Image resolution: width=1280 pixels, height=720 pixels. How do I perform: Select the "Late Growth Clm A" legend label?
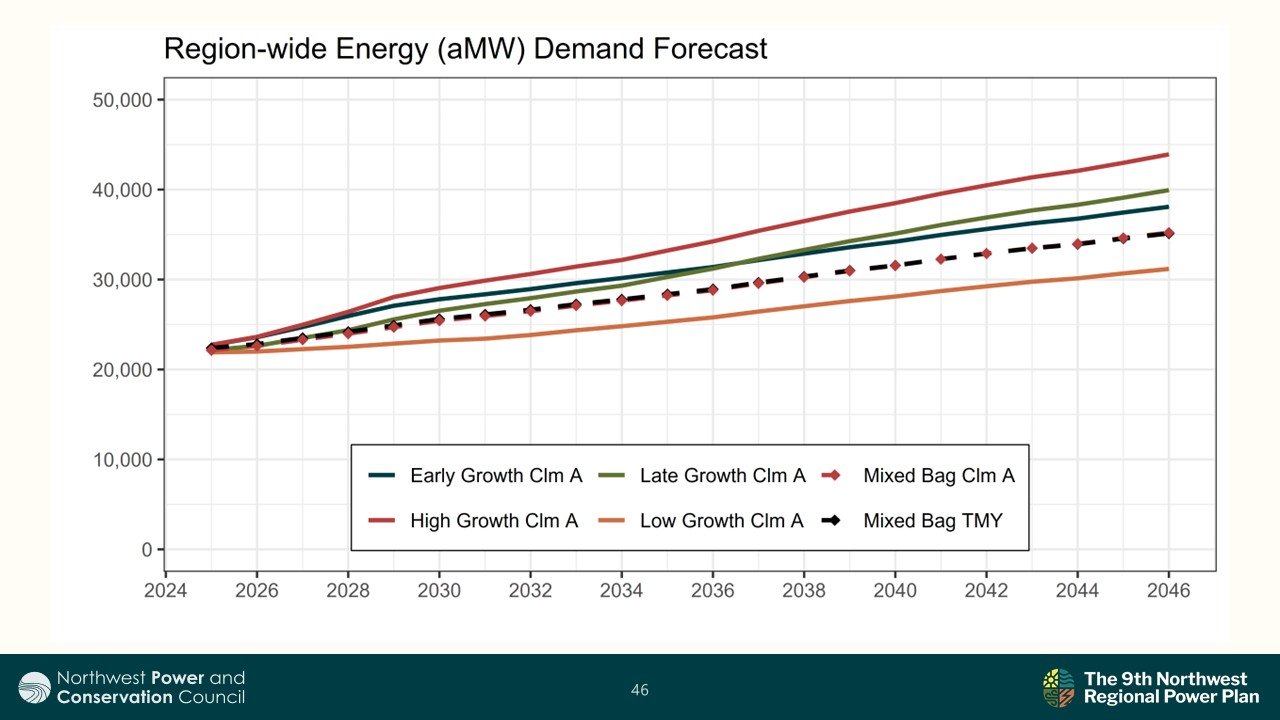point(722,476)
